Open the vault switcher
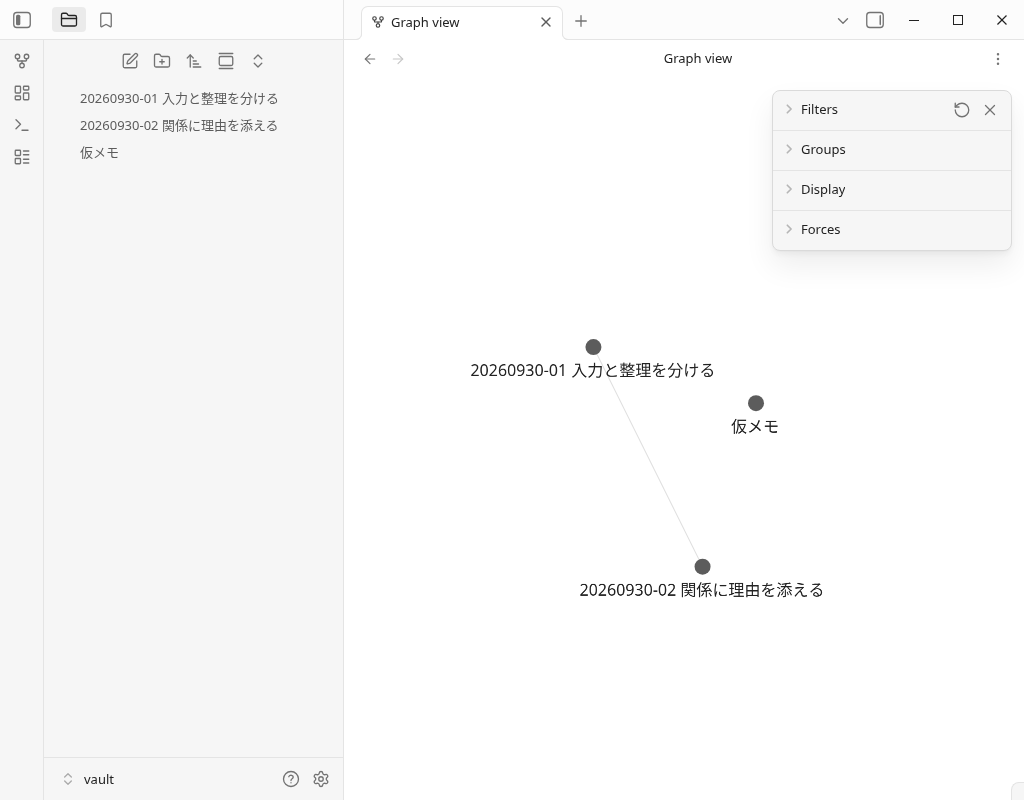The height and width of the screenshot is (800, 1024). (x=88, y=779)
